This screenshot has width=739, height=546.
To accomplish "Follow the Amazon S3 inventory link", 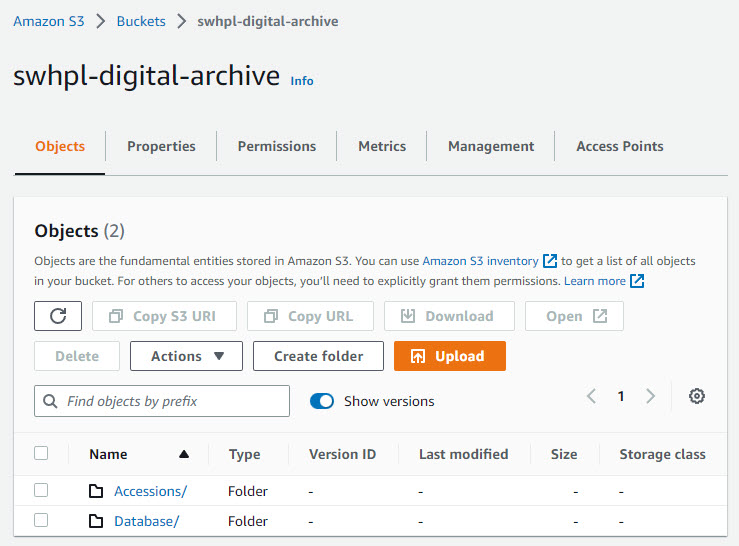I will pyautogui.click(x=480, y=261).
